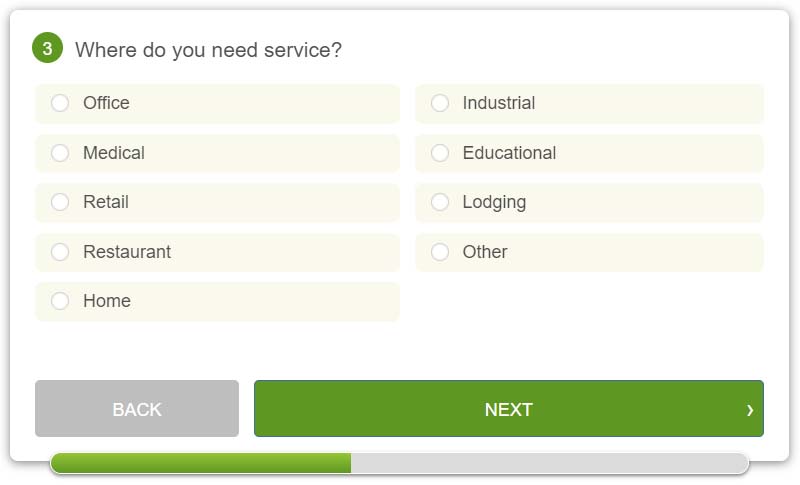The height and width of the screenshot is (485, 800).
Task: Click the unfilled gray progress bar portion
Action: point(548,463)
